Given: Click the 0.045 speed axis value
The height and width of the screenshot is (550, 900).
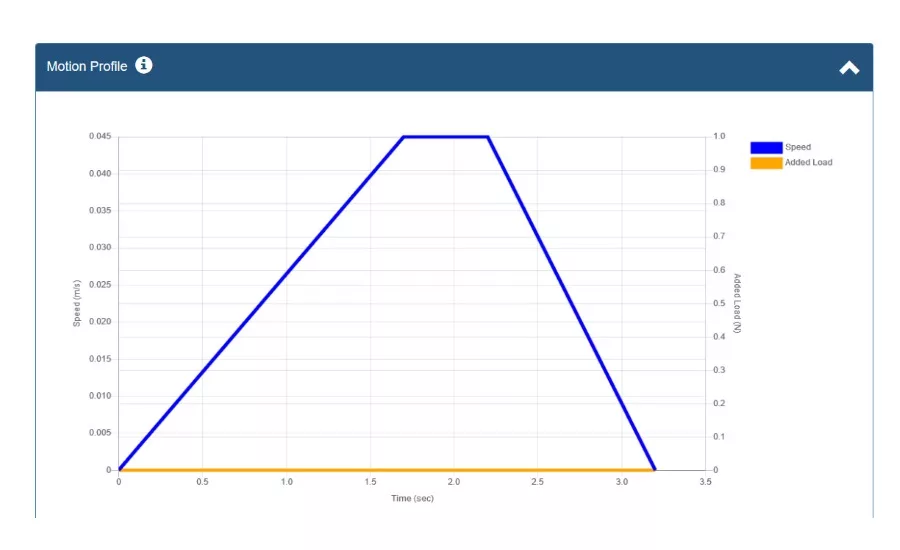Looking at the screenshot, I should pos(100,136).
